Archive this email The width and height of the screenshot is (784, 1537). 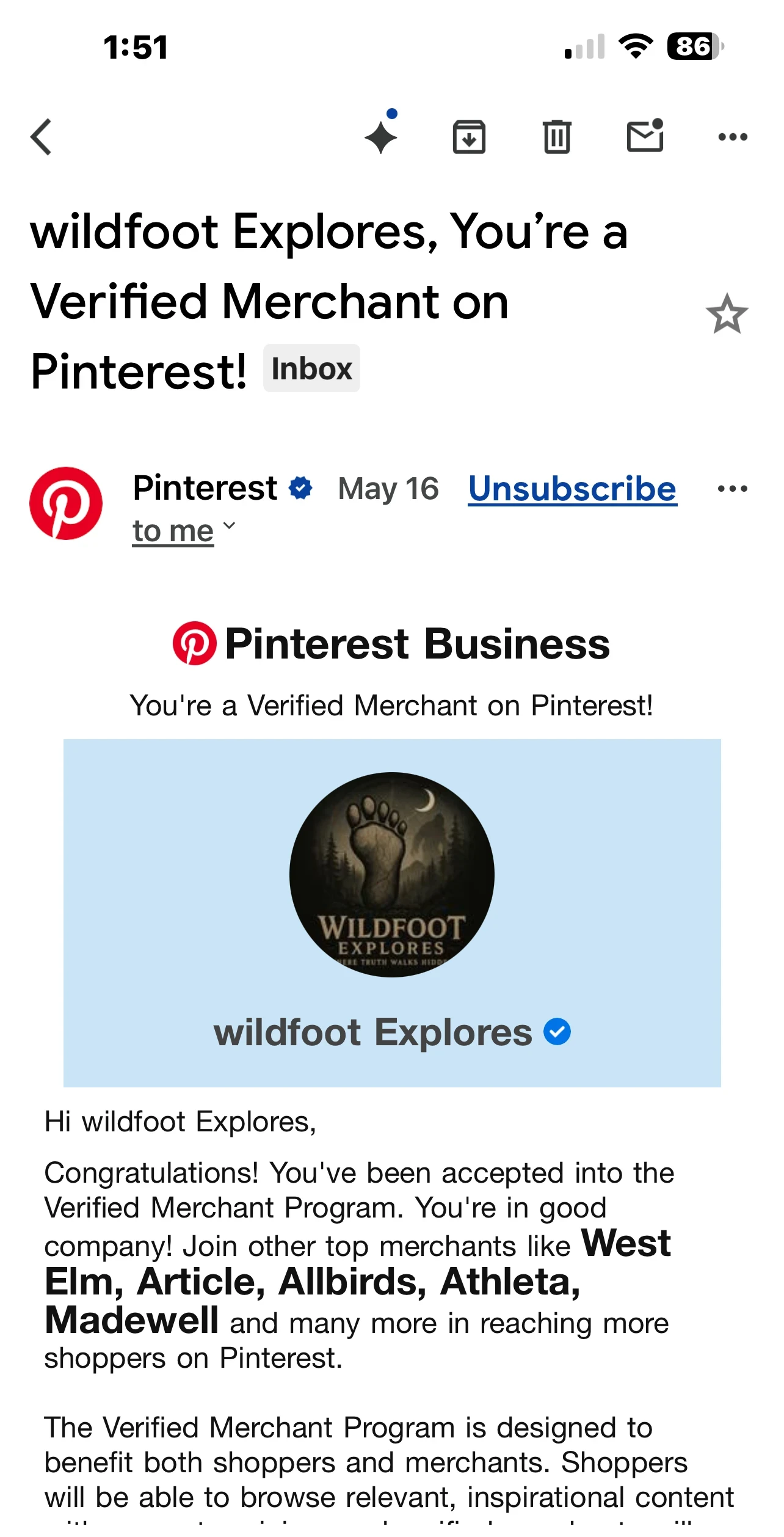[469, 137]
